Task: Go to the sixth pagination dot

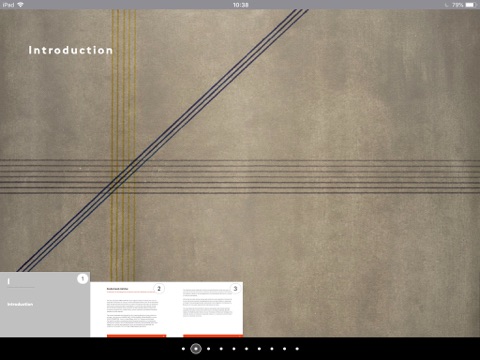Action: [247, 349]
